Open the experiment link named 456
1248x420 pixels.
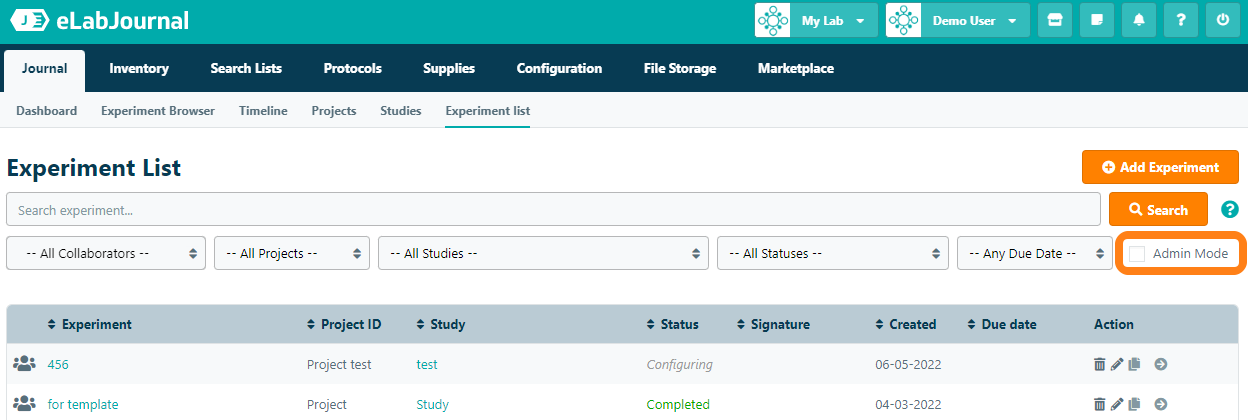[58, 365]
